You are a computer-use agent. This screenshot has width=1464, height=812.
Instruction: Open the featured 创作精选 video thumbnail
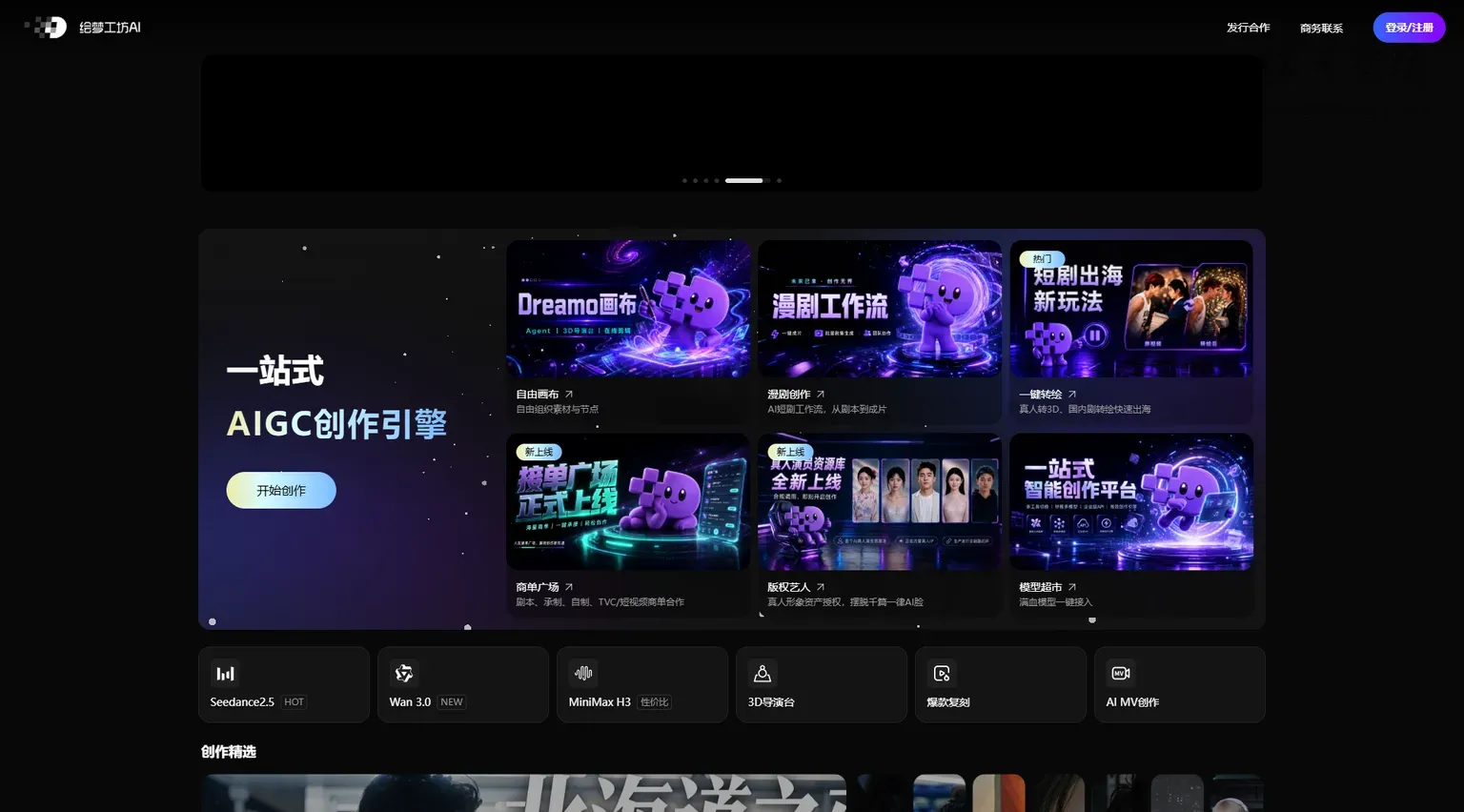point(523,793)
